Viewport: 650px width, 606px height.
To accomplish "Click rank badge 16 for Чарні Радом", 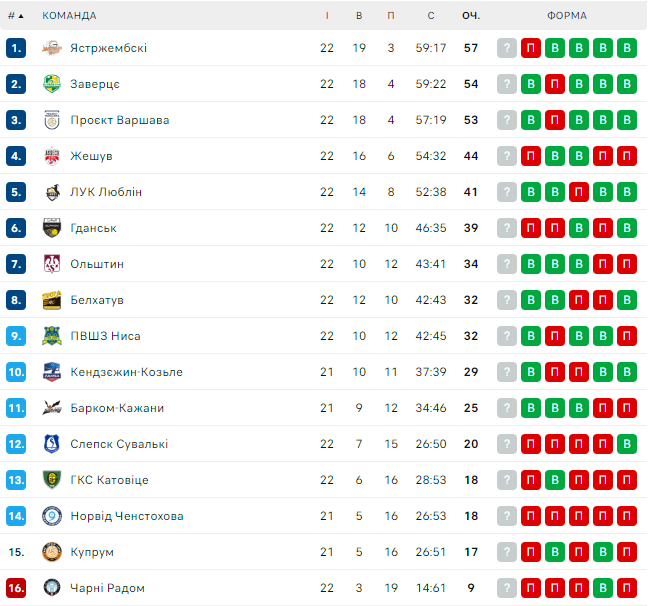I will pyautogui.click(x=15, y=588).
